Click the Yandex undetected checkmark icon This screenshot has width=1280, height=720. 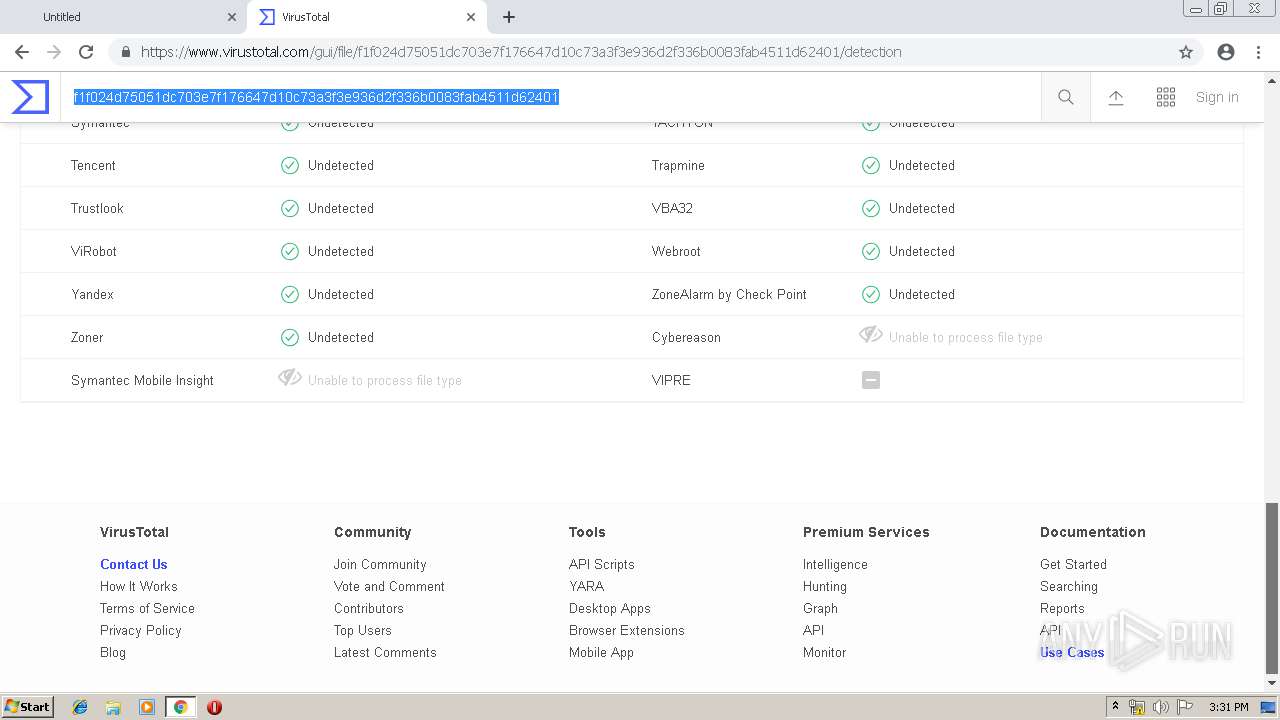[290, 294]
